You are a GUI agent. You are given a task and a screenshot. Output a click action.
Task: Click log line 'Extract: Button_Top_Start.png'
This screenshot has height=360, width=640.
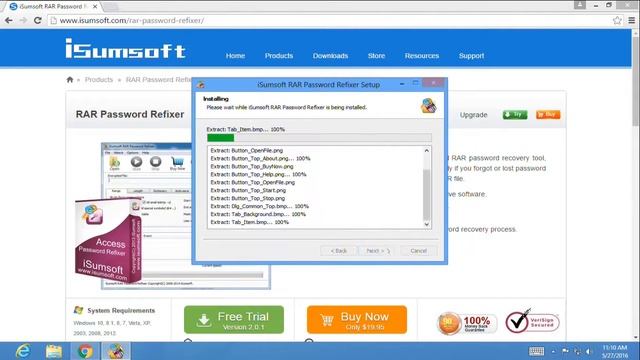coord(248,190)
